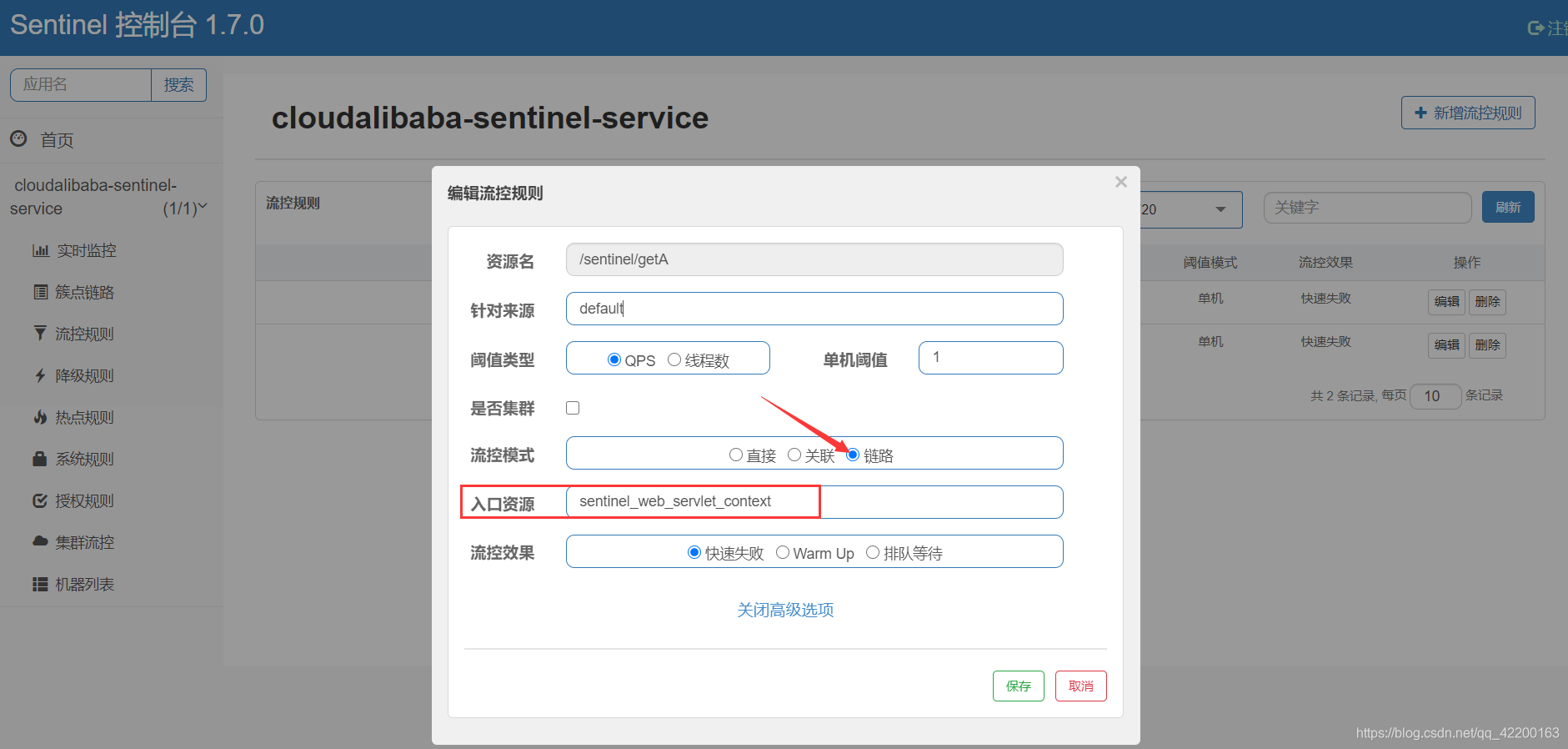
Task: Click the list icon beside 簇点链路
Action: (40, 292)
